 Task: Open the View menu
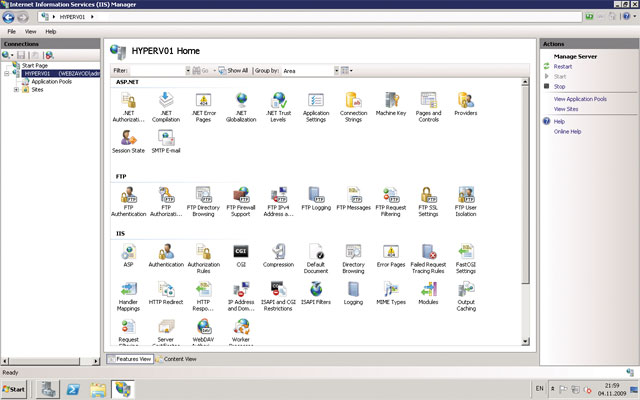tap(30, 31)
